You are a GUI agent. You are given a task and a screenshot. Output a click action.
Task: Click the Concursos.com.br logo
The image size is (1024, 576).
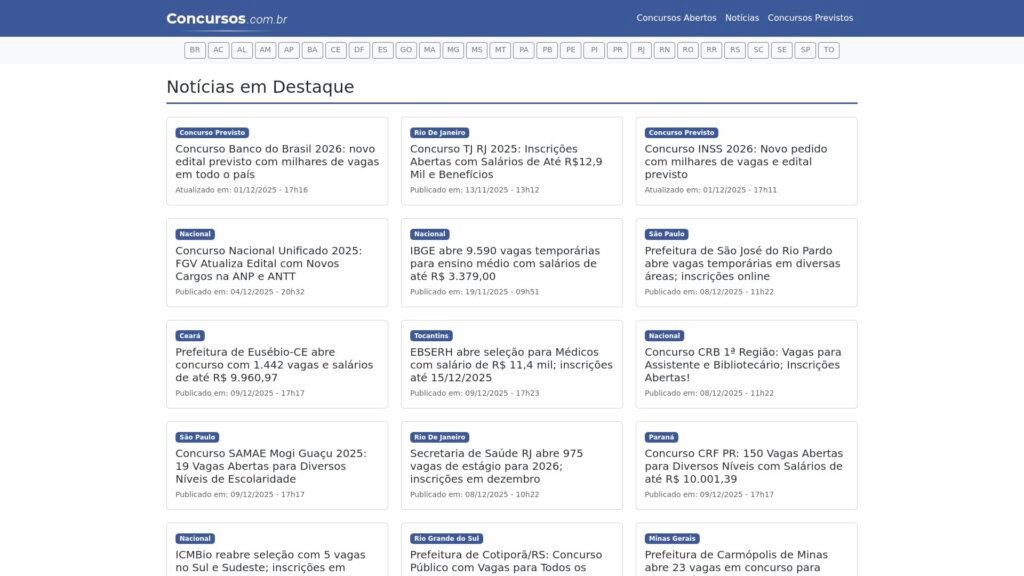coord(227,18)
